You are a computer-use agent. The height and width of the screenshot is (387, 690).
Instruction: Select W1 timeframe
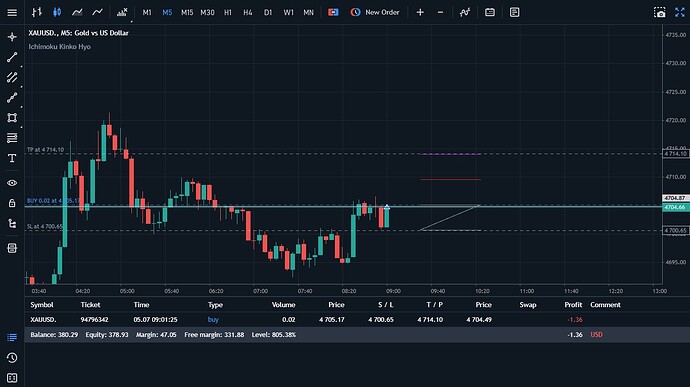pos(288,12)
